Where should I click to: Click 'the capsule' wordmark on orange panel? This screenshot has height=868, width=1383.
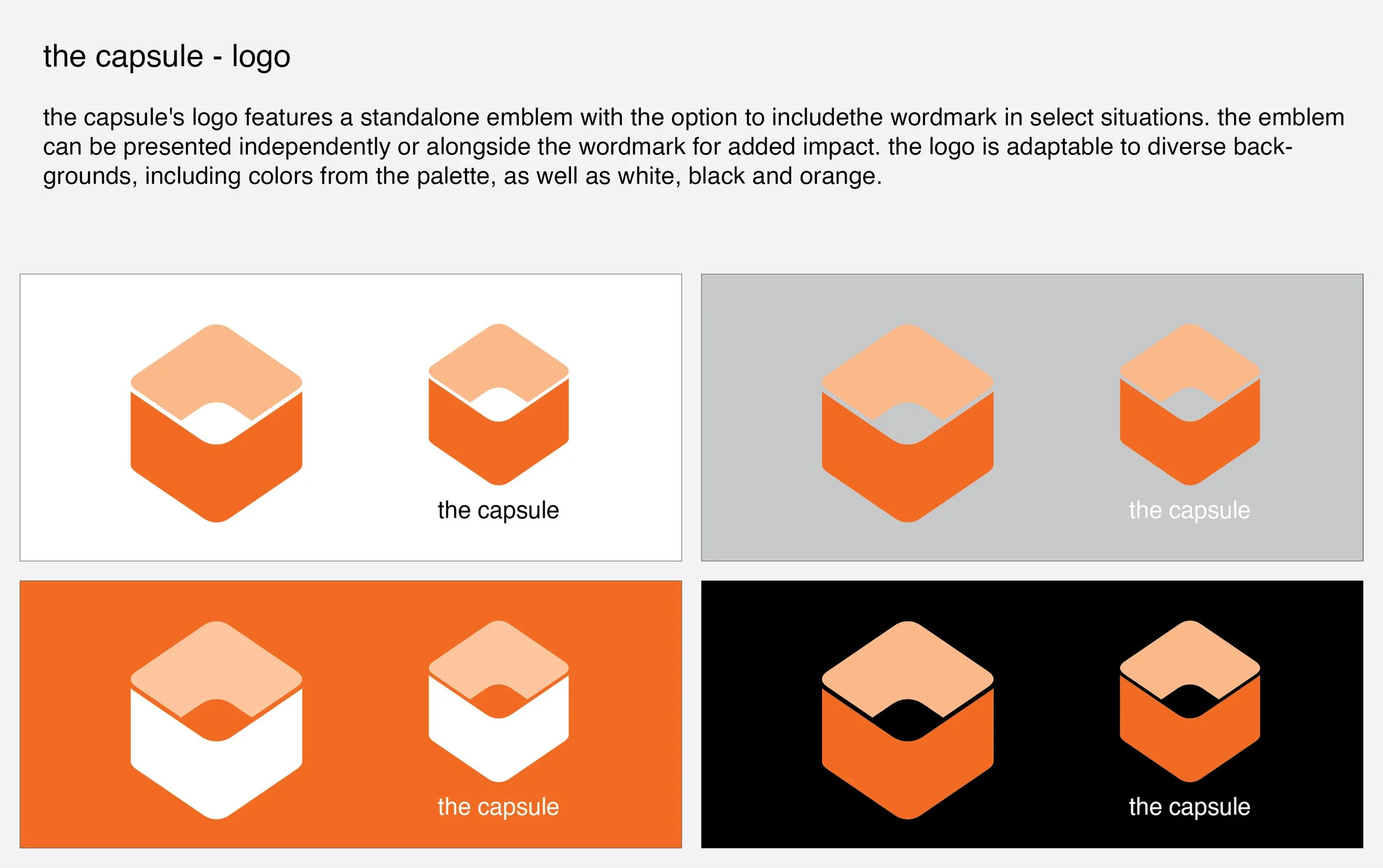498,807
